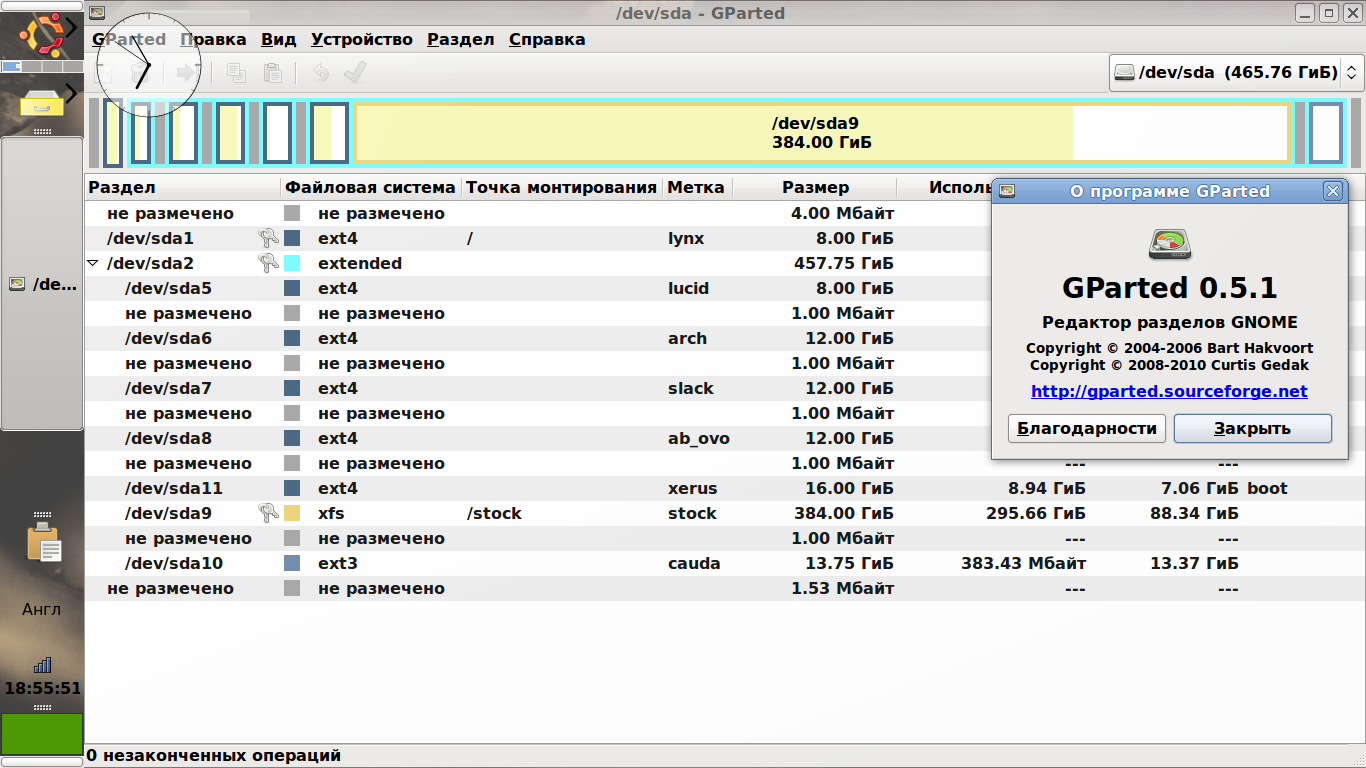Viewport: 1366px width, 768px height.
Task: Click the Resize/Move arrow toolbar icon
Action: pos(186,73)
